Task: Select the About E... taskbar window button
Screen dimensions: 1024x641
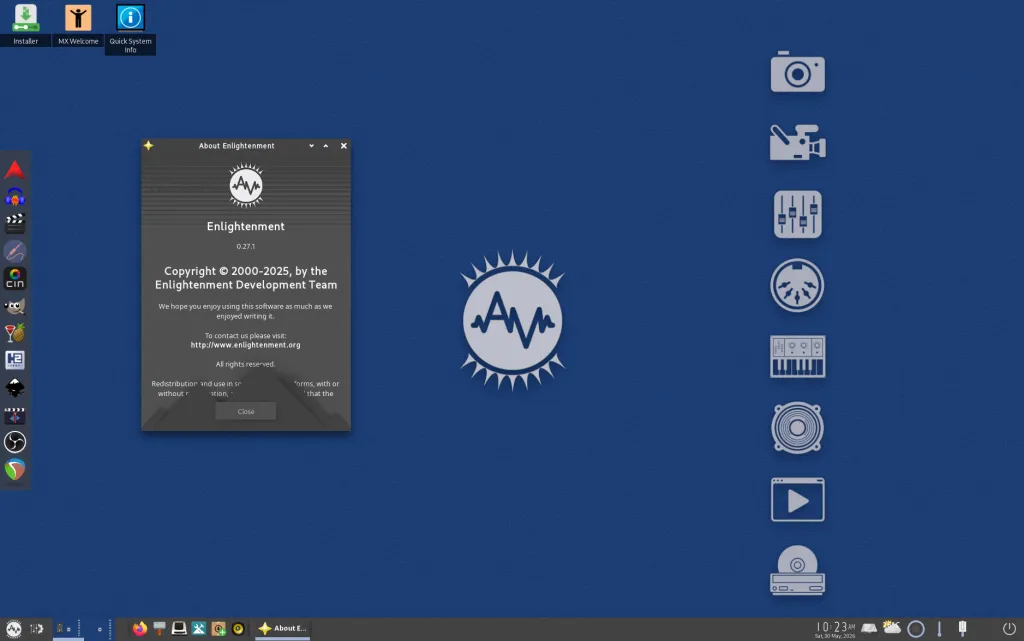Action: (x=282, y=629)
